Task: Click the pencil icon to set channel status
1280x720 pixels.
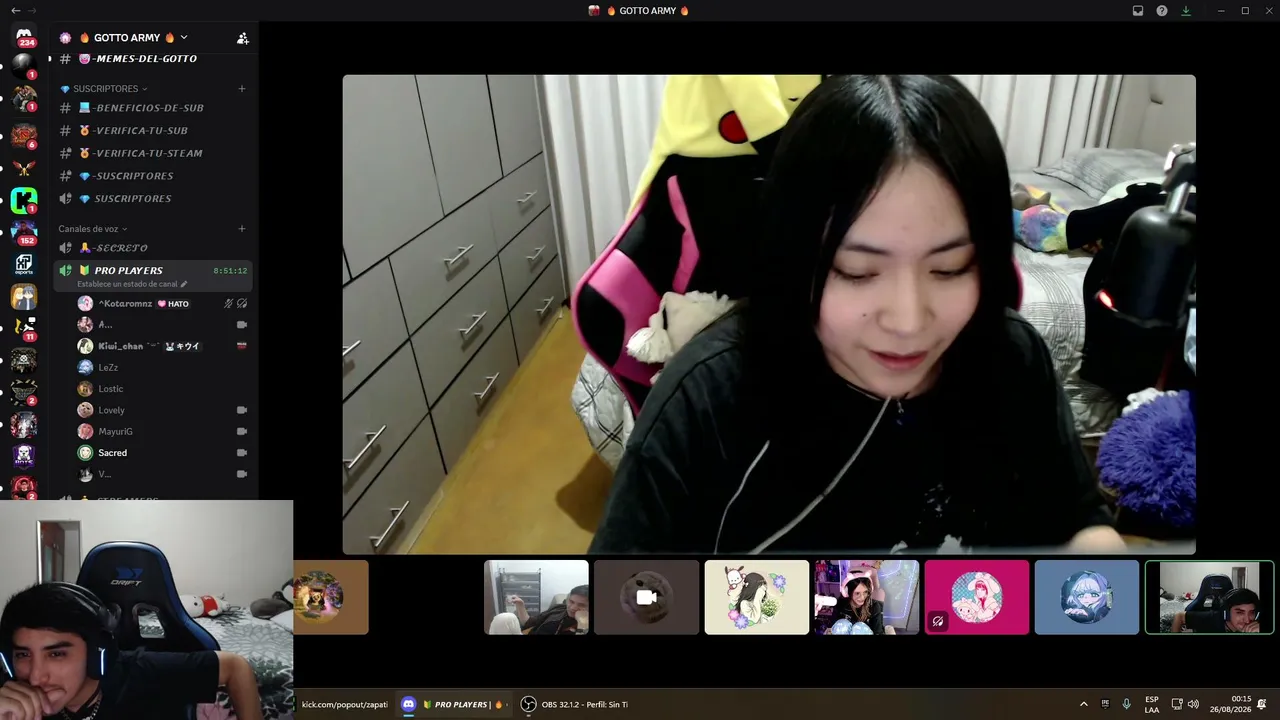Action: [184, 284]
